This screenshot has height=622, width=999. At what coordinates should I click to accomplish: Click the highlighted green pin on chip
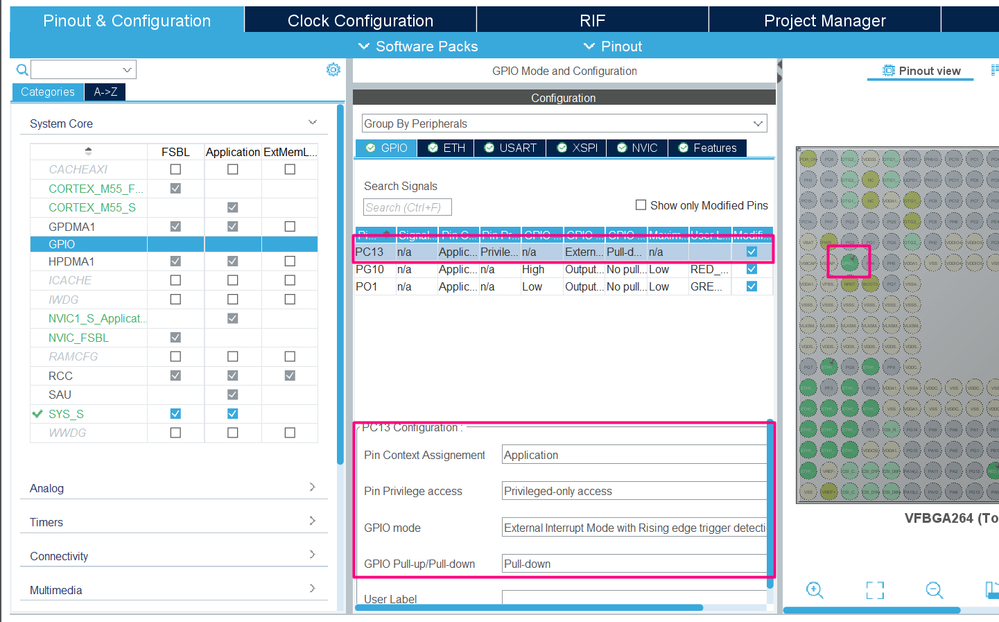tap(849, 262)
